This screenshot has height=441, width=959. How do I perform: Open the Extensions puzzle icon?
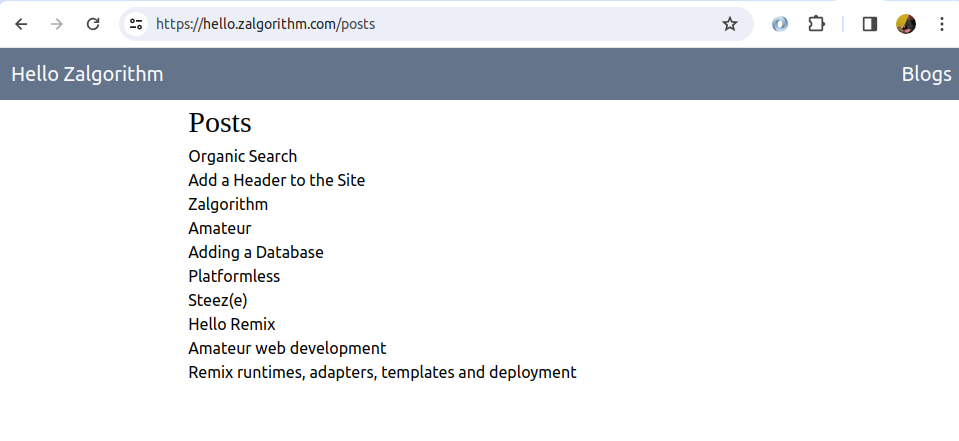tap(816, 24)
